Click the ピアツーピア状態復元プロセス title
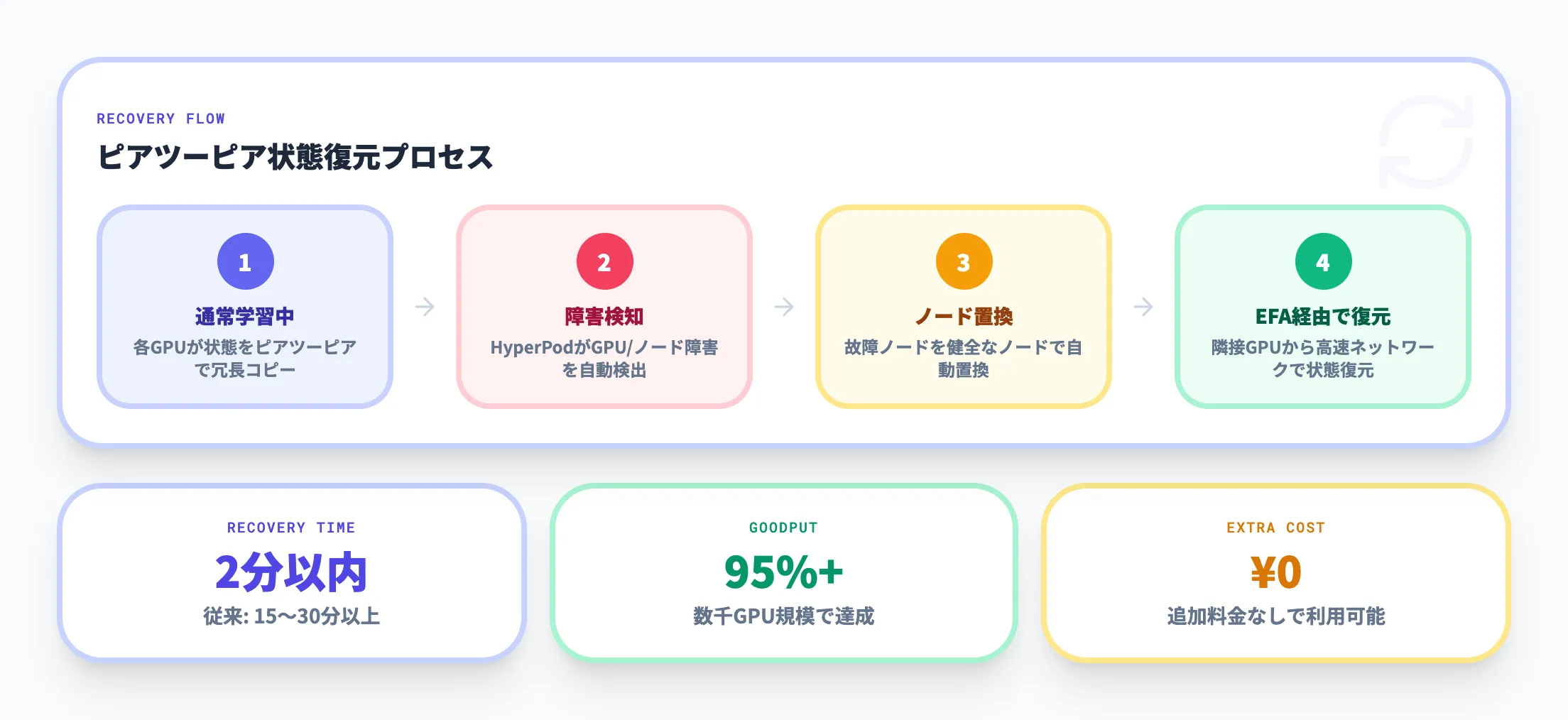Viewport: 1568px width, 720px height. (295, 157)
